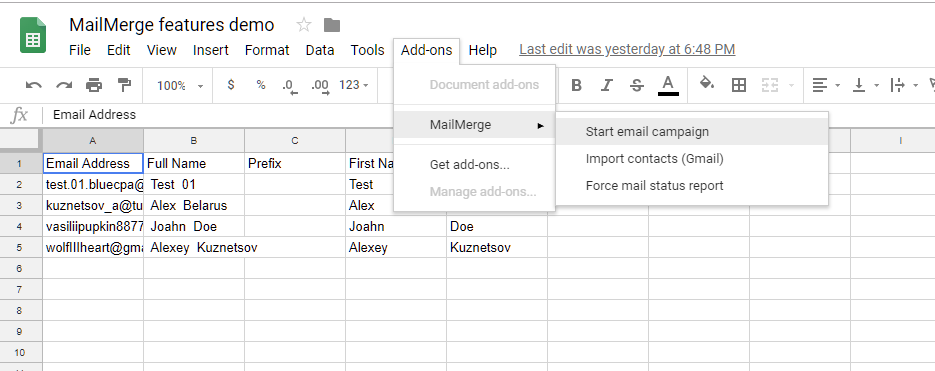Close the Add-ons menu
The width and height of the screenshot is (935, 371).
(426, 50)
